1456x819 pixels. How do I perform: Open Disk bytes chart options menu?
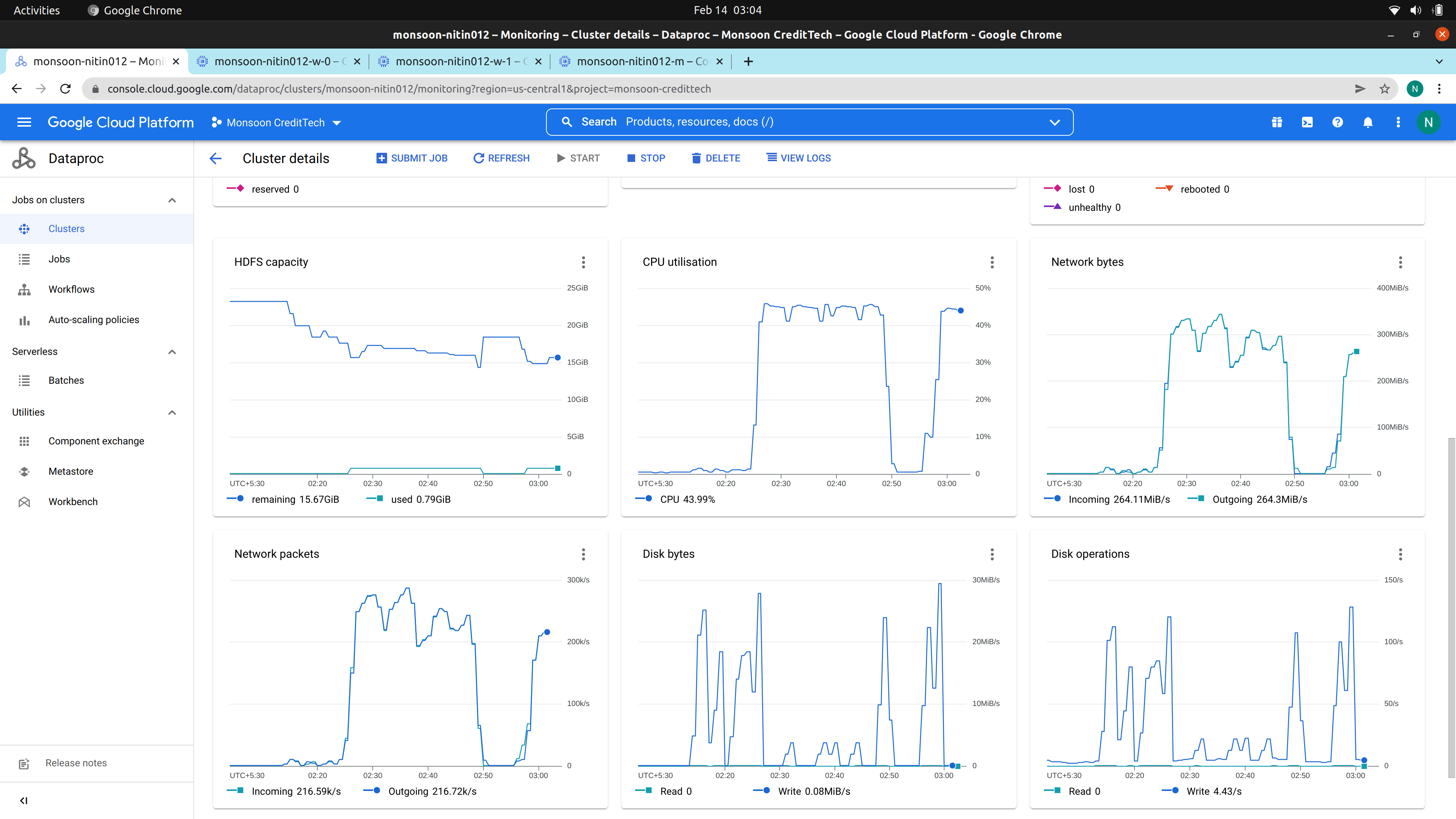pos(992,554)
